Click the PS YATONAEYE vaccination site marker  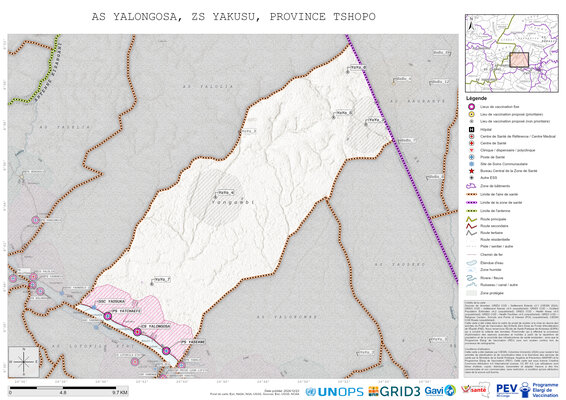coord(108,316)
